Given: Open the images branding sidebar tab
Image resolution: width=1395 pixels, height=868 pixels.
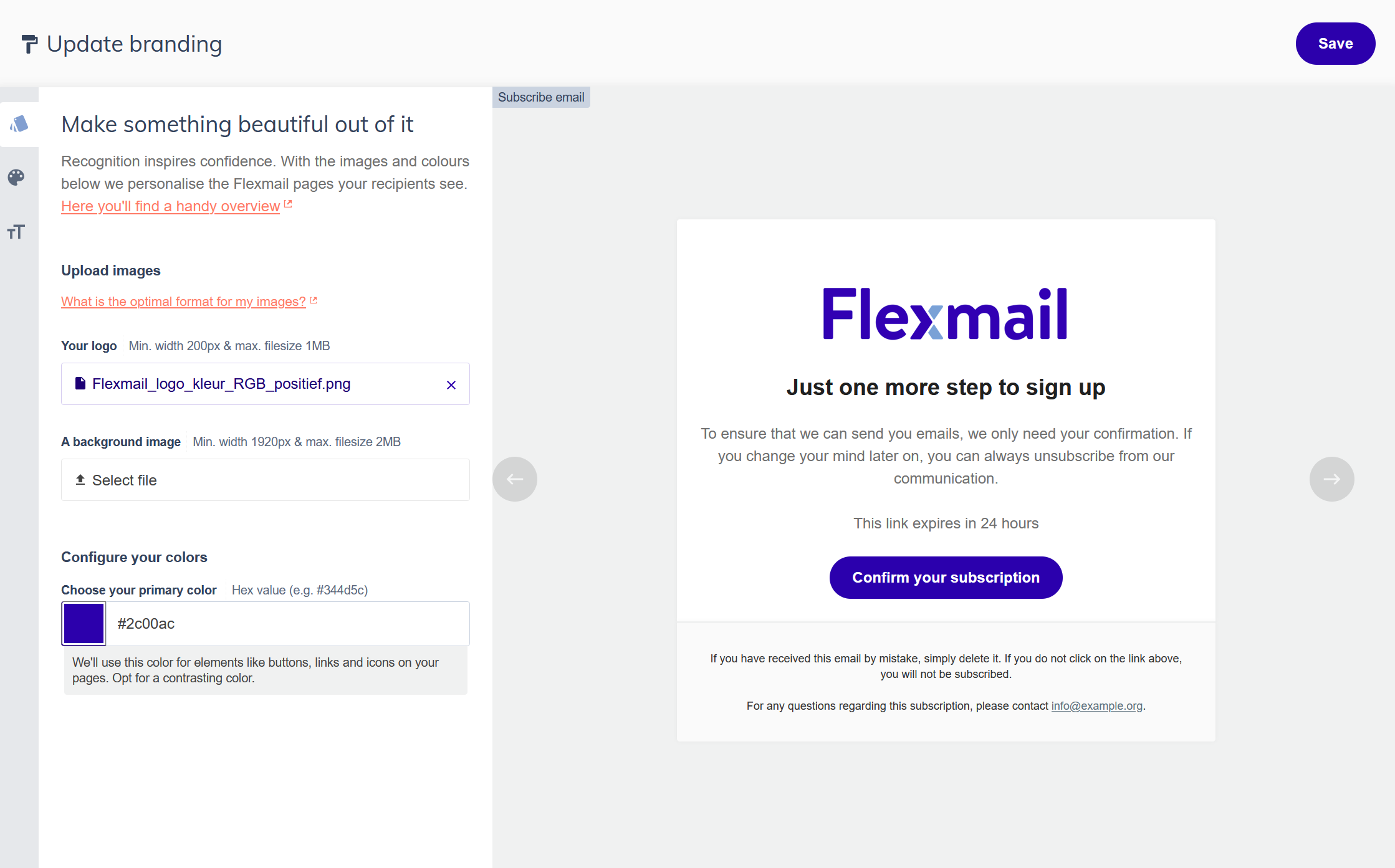Looking at the screenshot, I should coord(19,125).
